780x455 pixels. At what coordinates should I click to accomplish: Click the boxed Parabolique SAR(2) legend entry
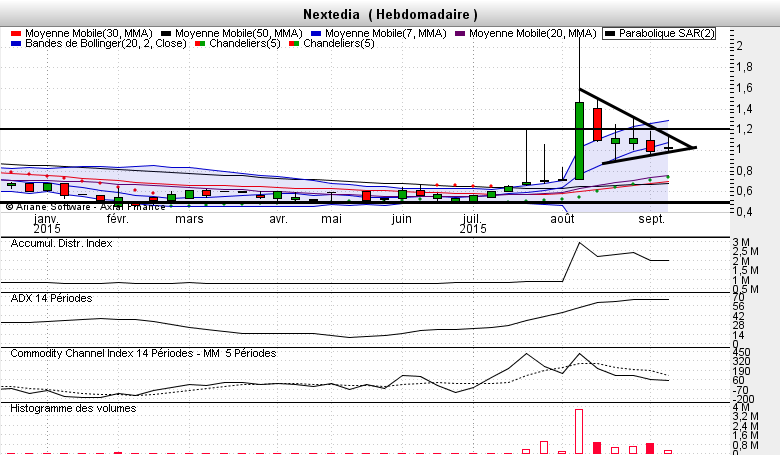[659, 33]
